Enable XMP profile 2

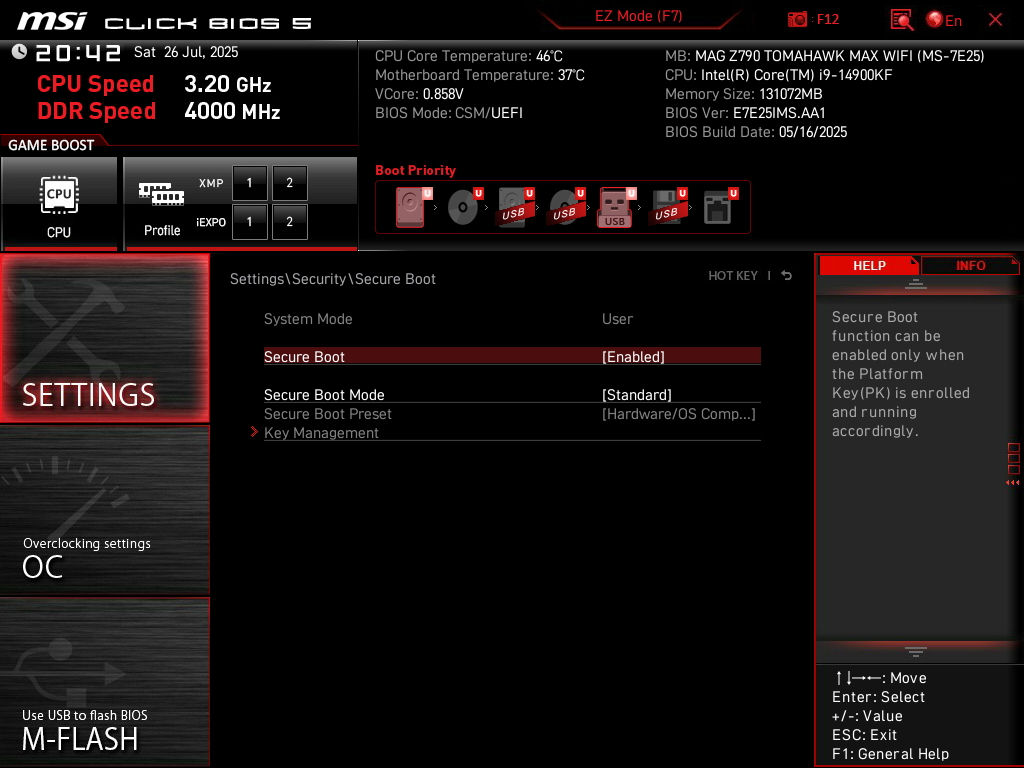click(x=289, y=183)
